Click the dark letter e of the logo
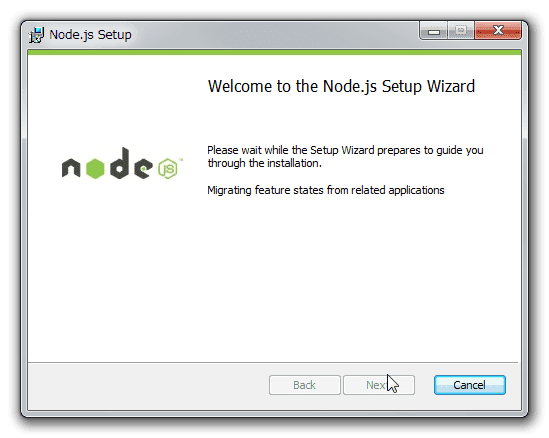 pos(144,168)
